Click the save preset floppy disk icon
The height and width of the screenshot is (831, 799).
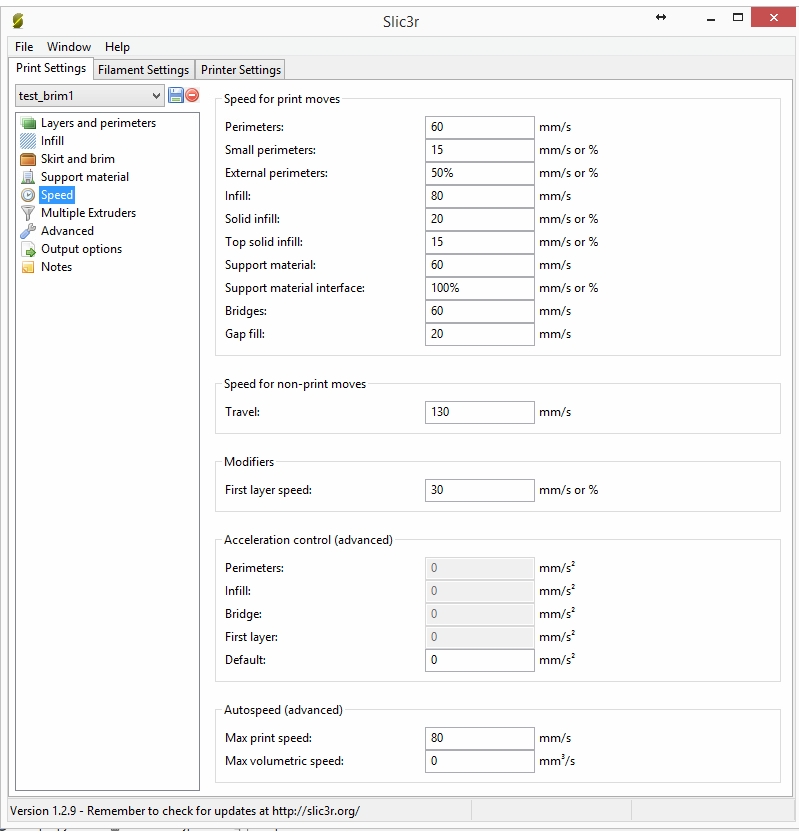[176, 95]
